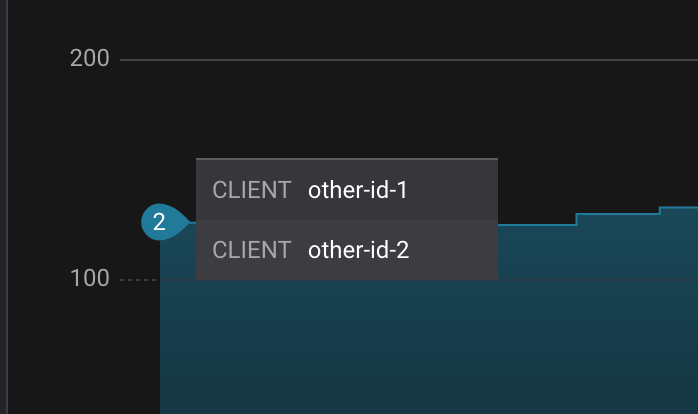Click the other-id-2 value text
The width and height of the screenshot is (698, 414).
358,250
